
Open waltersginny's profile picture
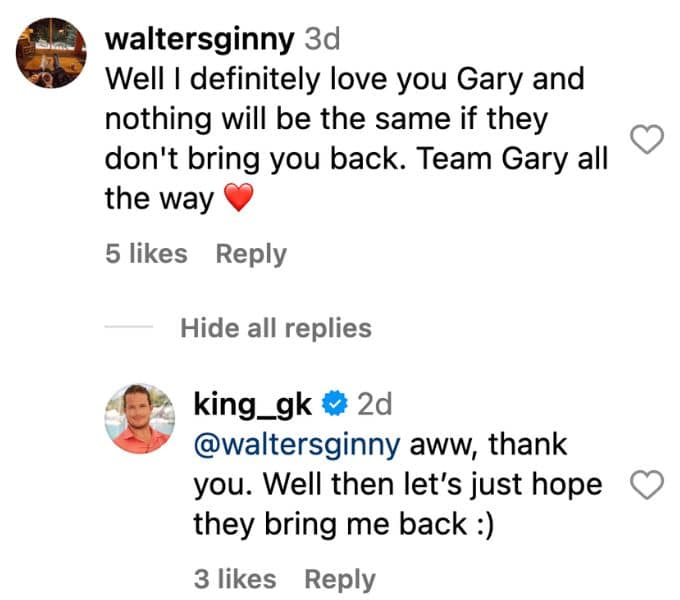coord(51,53)
